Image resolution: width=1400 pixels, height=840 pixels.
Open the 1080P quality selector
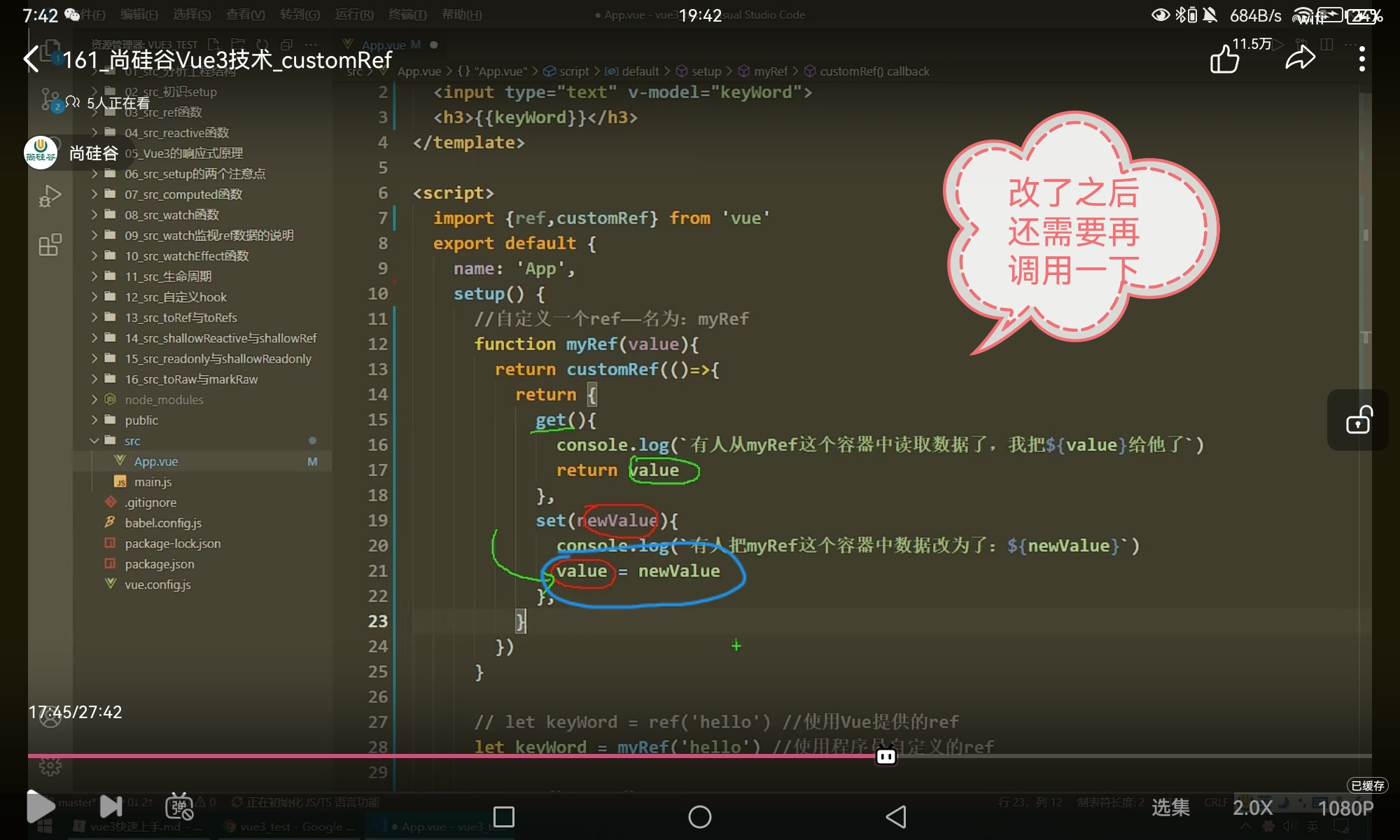(1345, 808)
